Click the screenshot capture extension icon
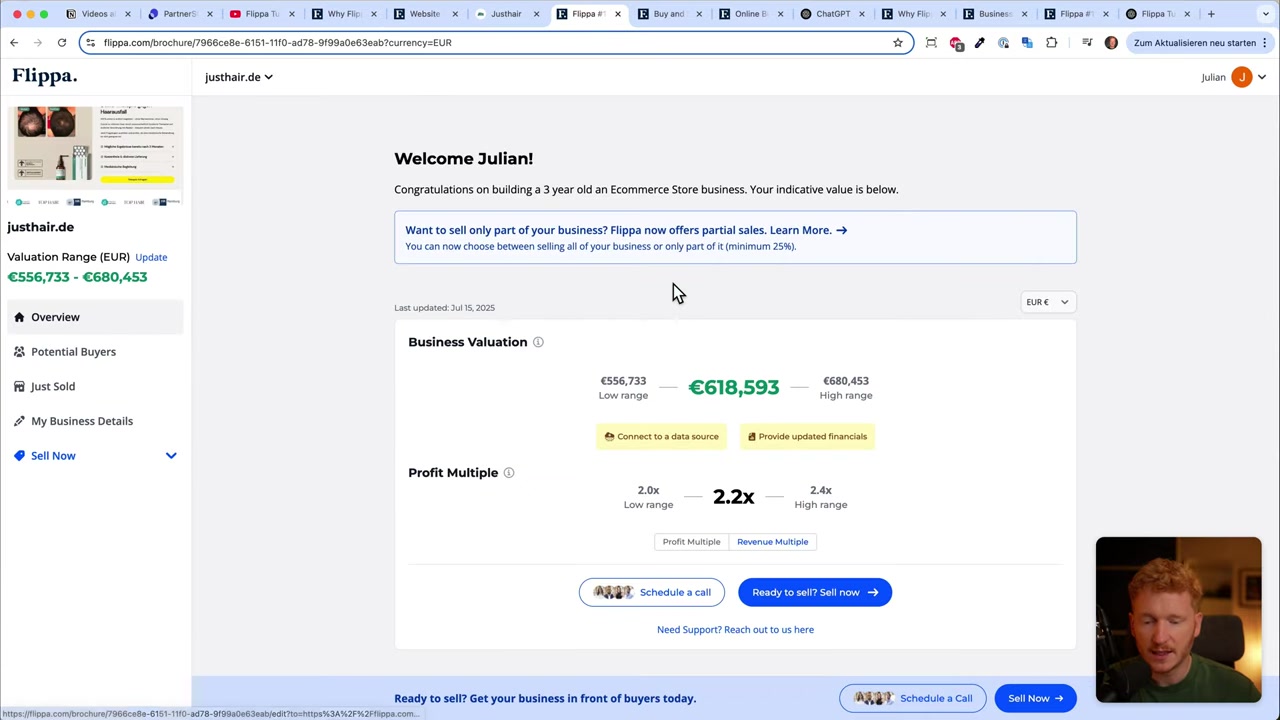1280x720 pixels. click(x=931, y=43)
